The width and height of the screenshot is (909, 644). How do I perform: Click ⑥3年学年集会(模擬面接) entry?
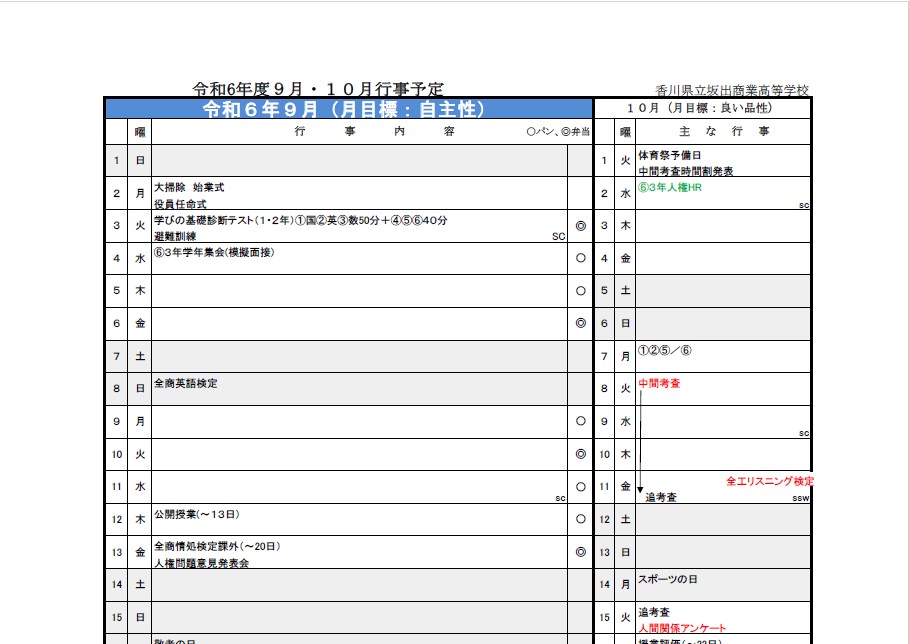pos(214,252)
